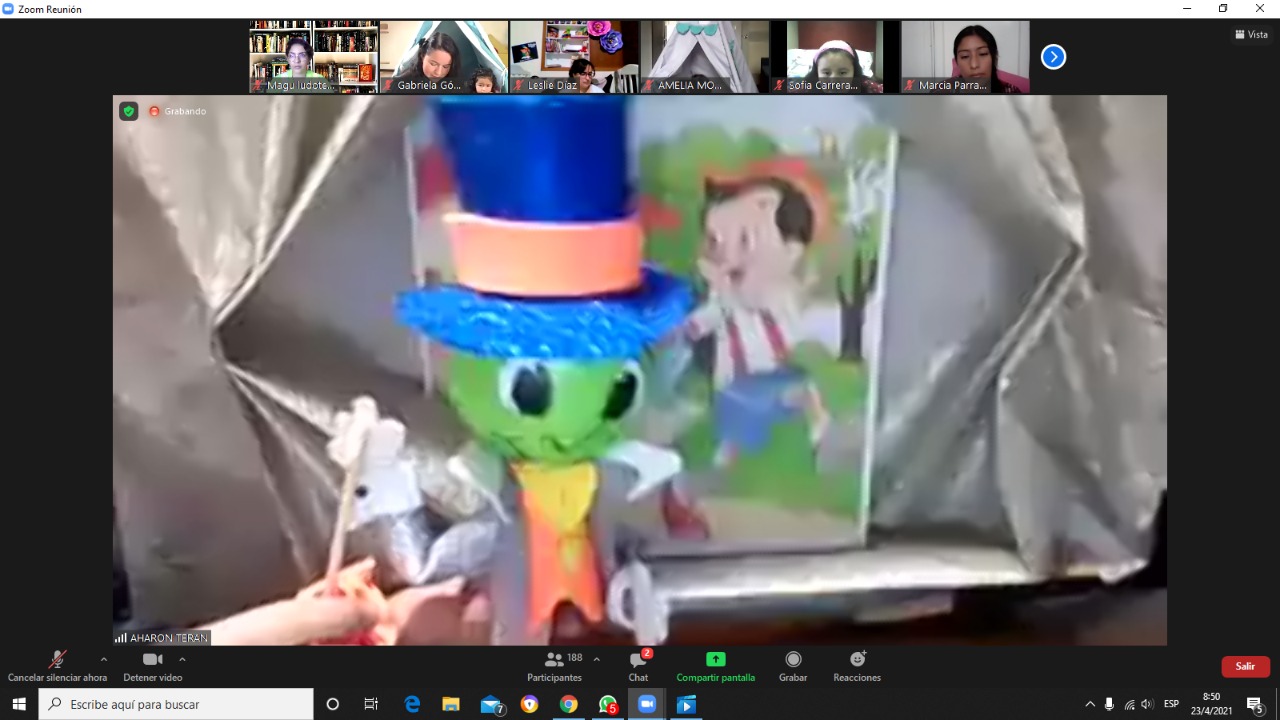Open Task View in taskbar
The image size is (1280, 720).
click(371, 704)
